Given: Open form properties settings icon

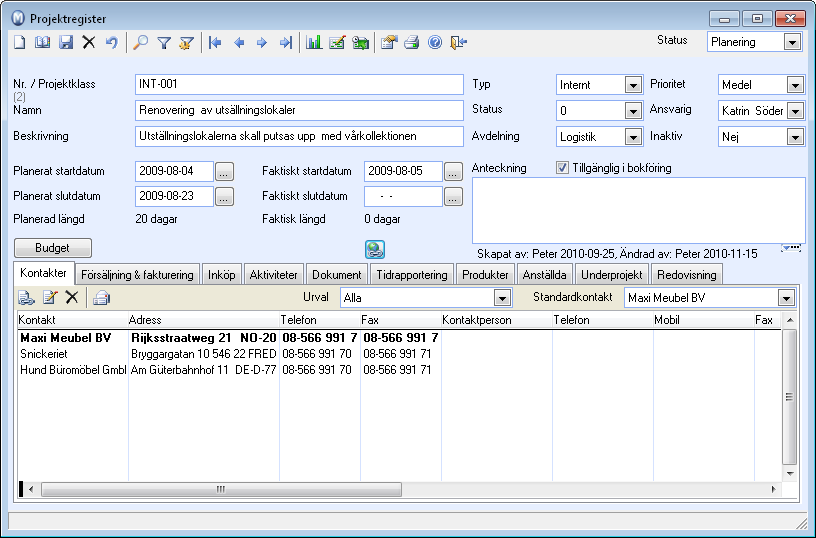Looking at the screenshot, I should [389, 42].
